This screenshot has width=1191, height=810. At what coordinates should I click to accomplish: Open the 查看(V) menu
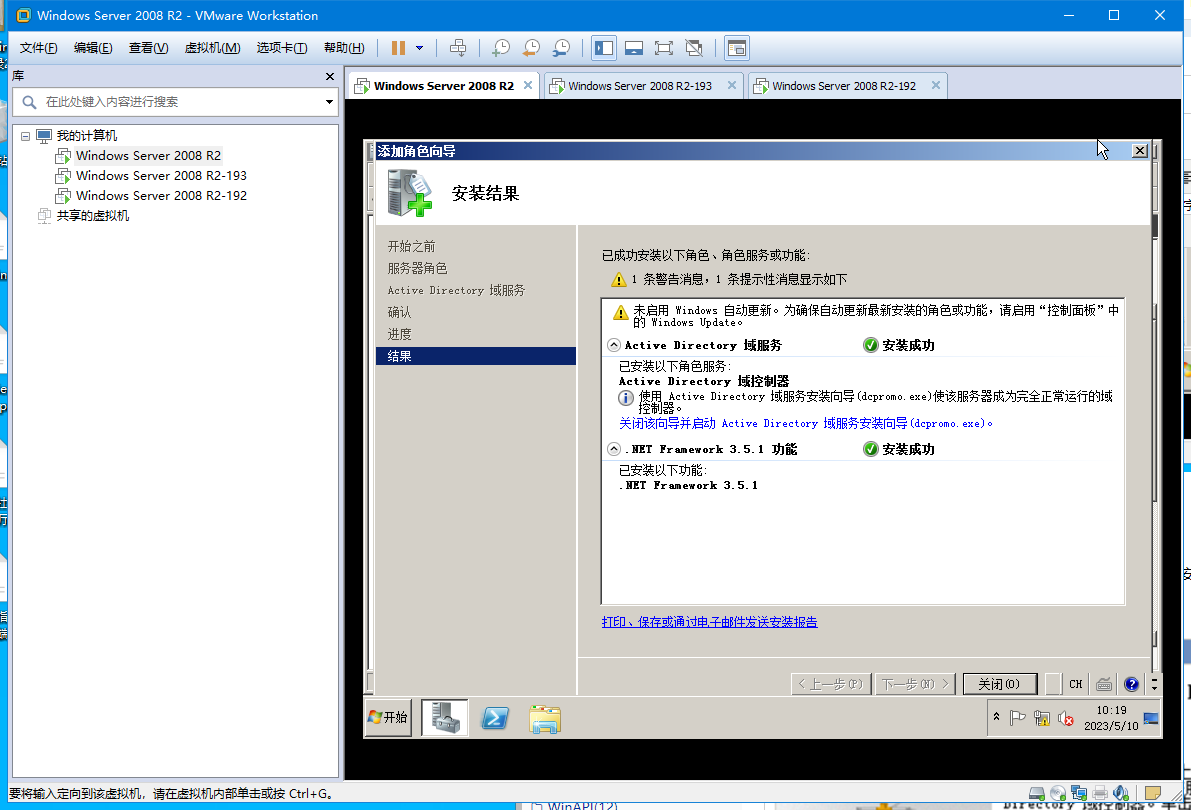tap(148, 48)
